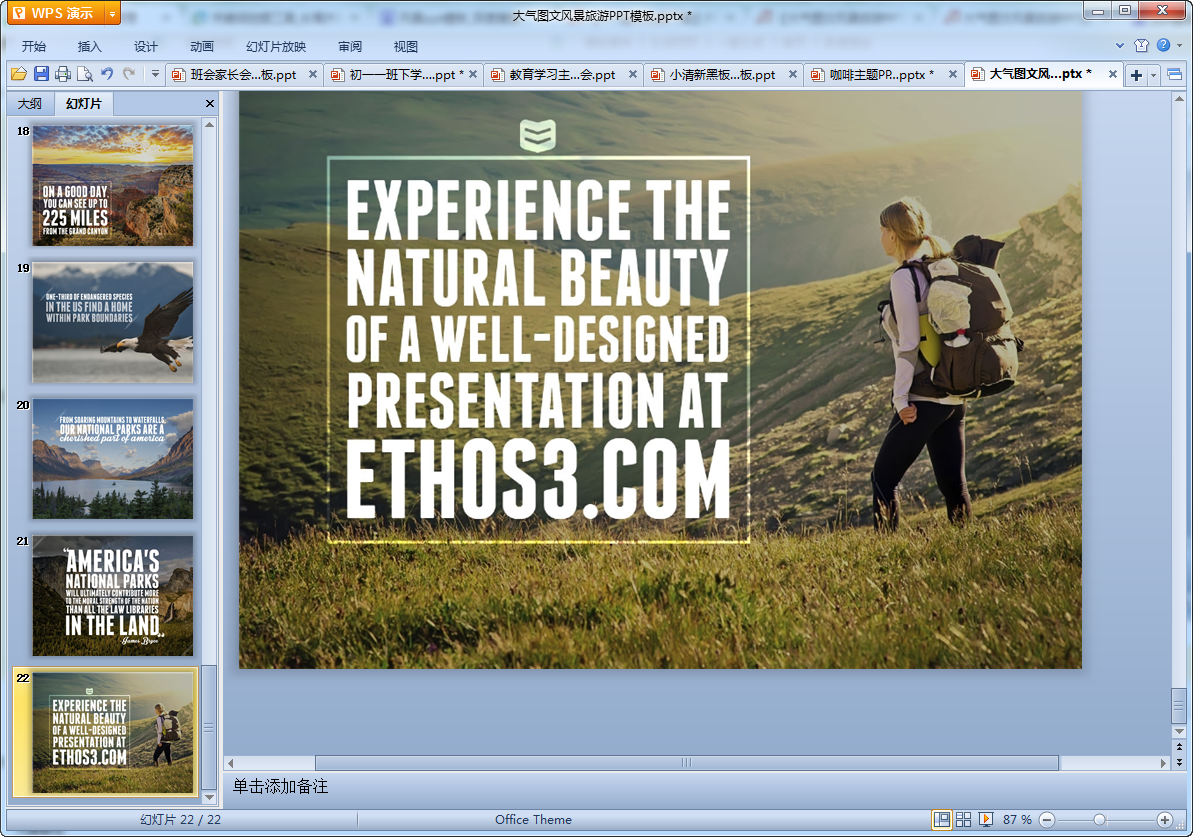Open Help with the blue question mark icon
1193x837 pixels.
click(x=1163, y=46)
